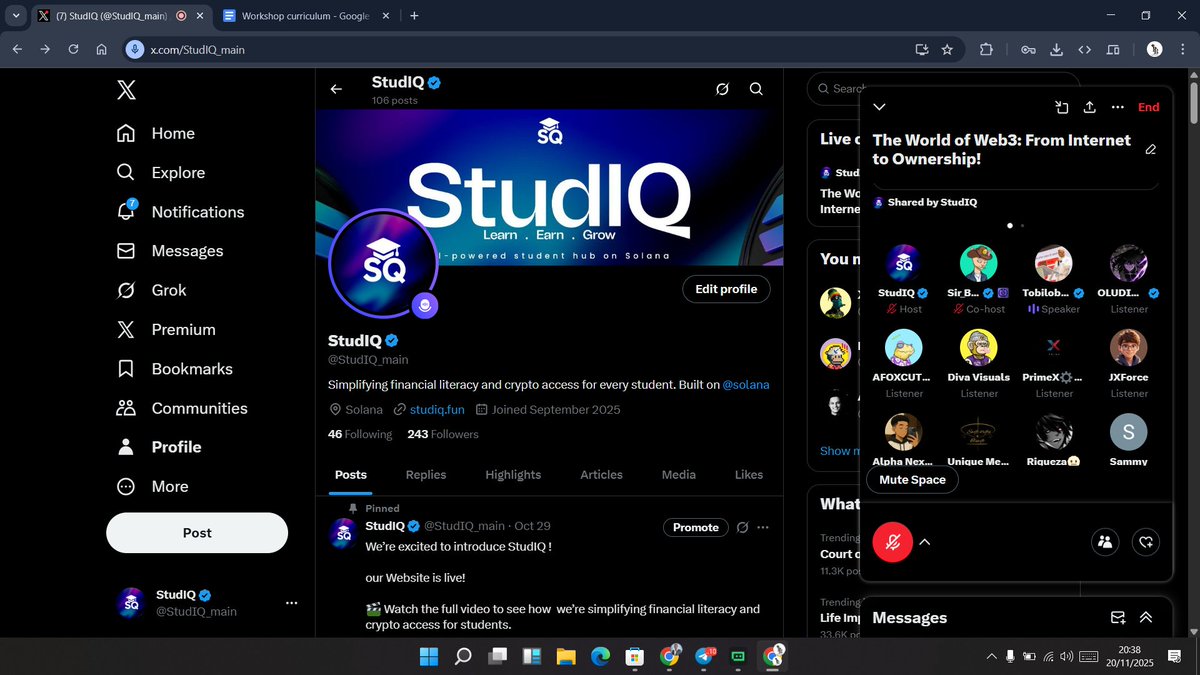Open the Media tab on StudIQ profile
This screenshot has height=675, width=1200.
678,474
